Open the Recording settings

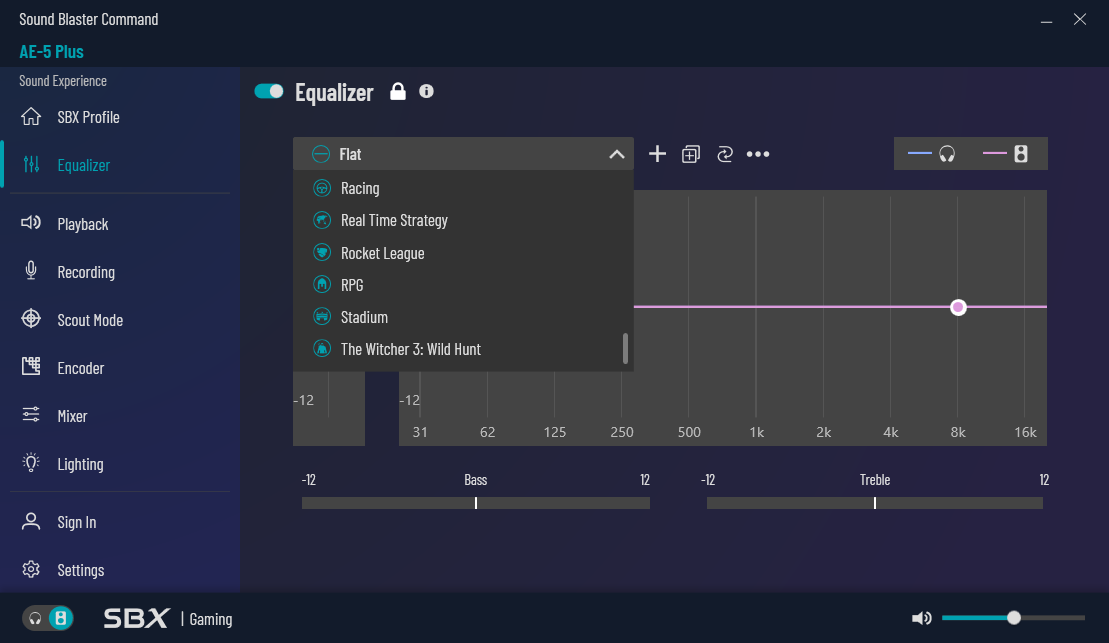(86, 272)
